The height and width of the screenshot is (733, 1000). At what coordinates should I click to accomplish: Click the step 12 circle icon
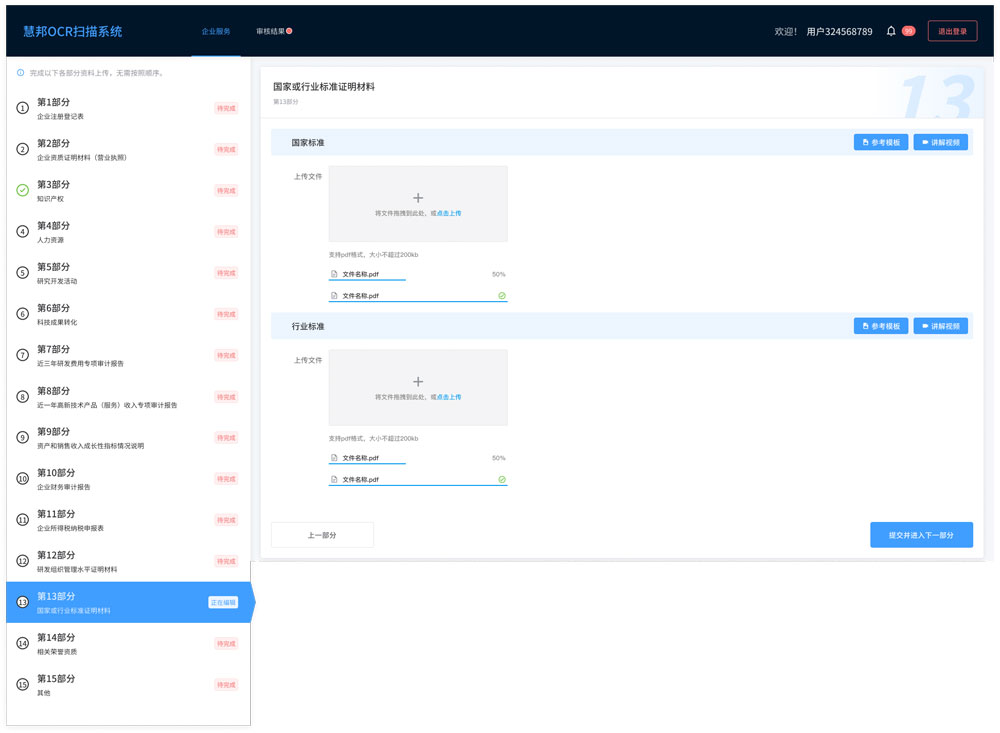coord(22,561)
